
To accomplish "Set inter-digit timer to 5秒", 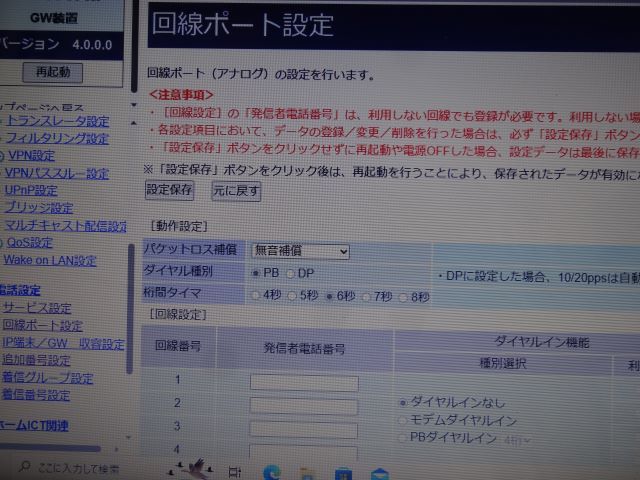I will pos(292,296).
